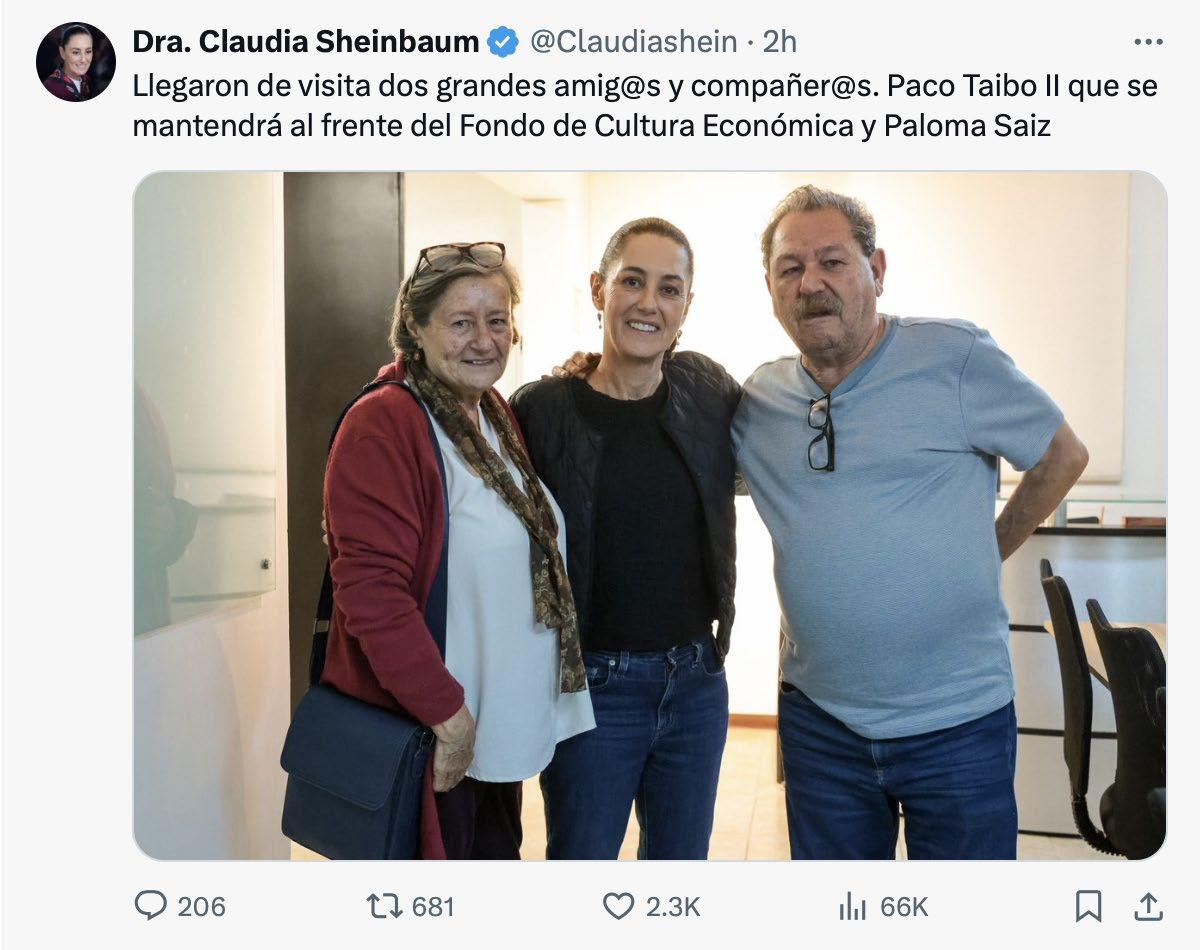Click the 681 retweets count
The width and height of the screenshot is (1200, 950).
pyautogui.click(x=433, y=907)
